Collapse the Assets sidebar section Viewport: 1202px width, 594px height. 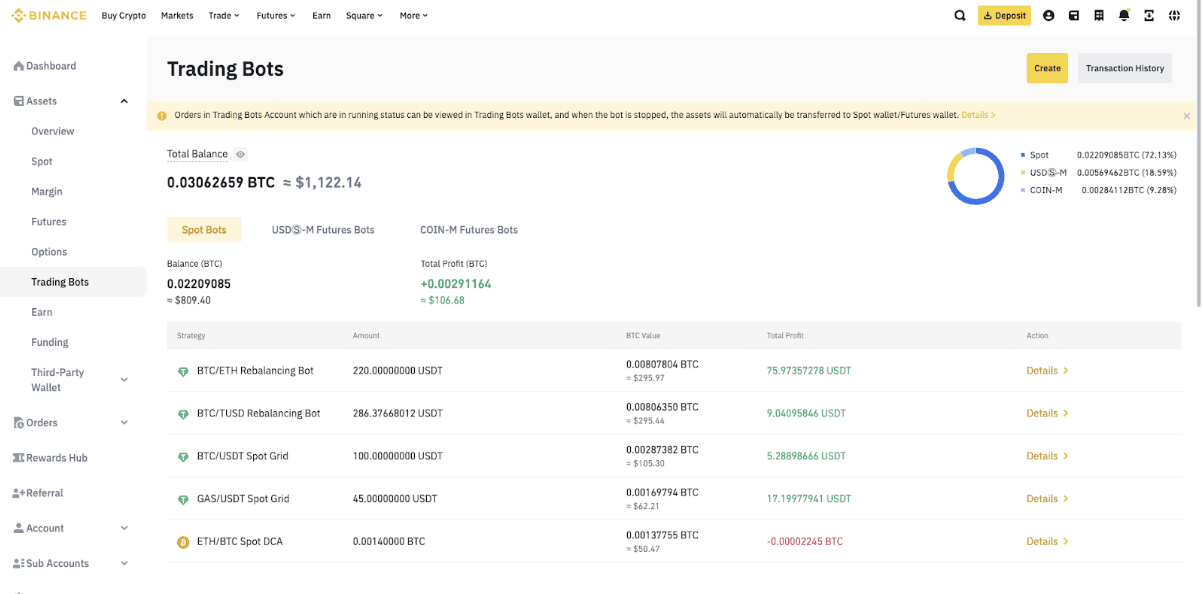pyautogui.click(x=124, y=101)
